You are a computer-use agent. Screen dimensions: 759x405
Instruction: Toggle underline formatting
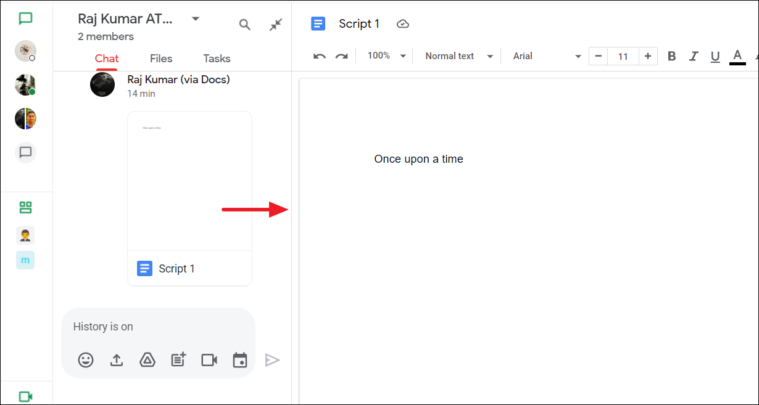[x=714, y=56]
